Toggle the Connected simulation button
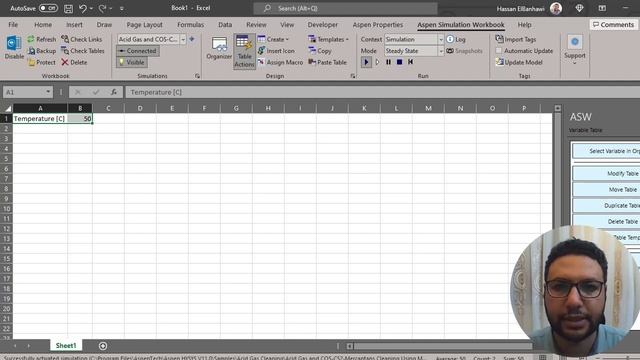Viewport: 640px width, 360px height. pos(138,51)
